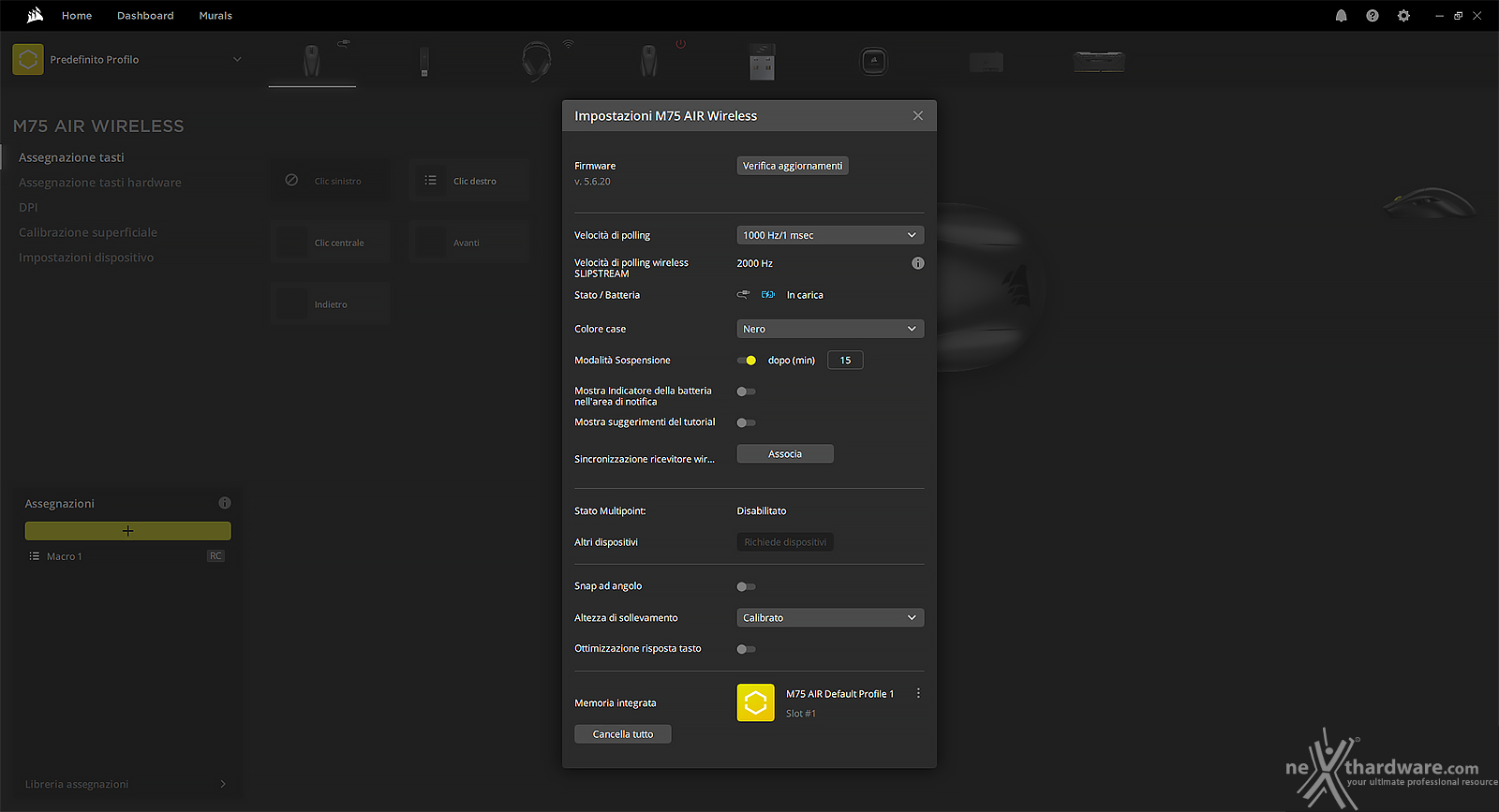Click the yellow profile hexagon icon in Memoria integrata
Screen dimensions: 1499x812
tap(756, 702)
